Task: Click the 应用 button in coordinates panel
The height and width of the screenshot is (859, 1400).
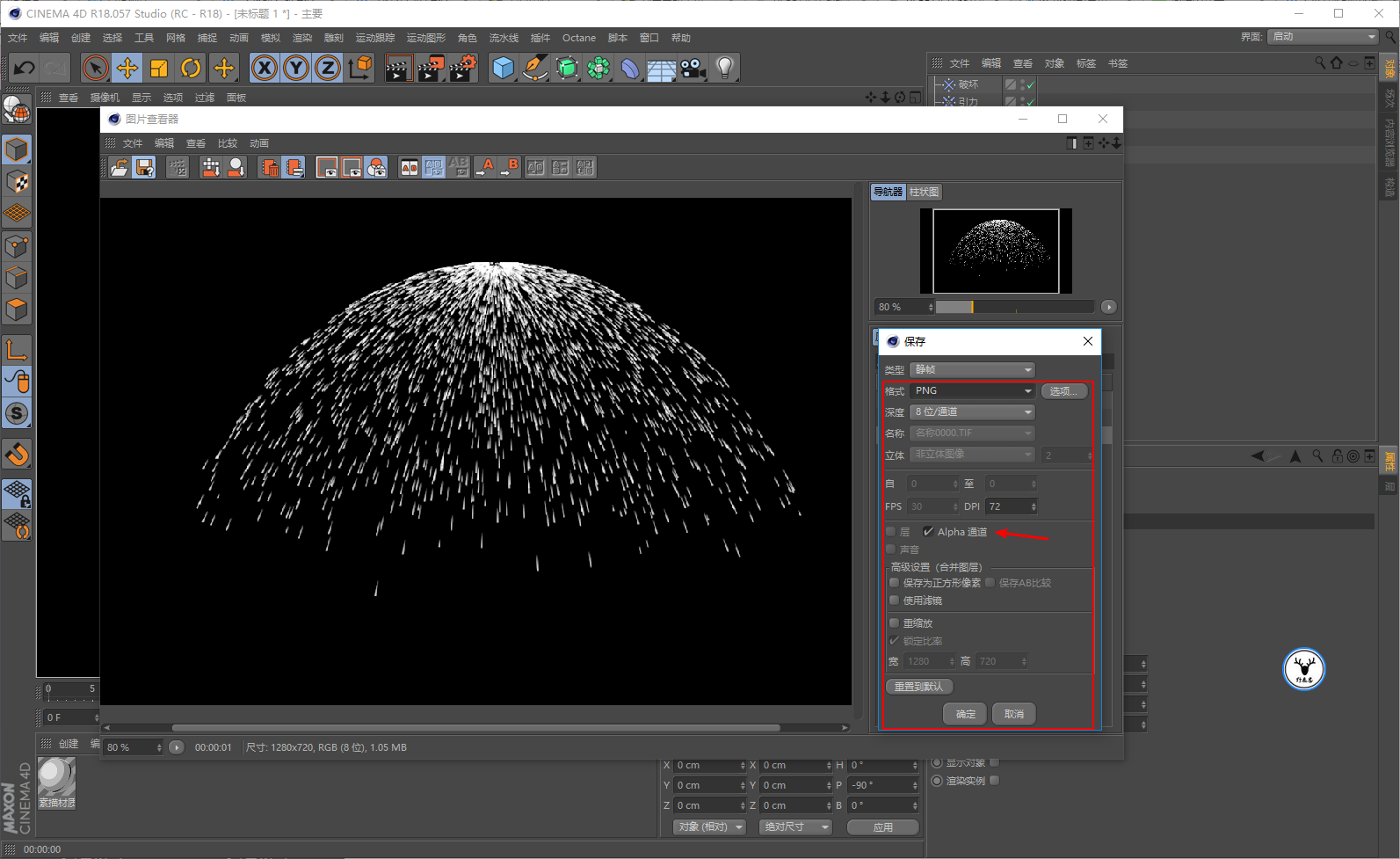Action: click(883, 827)
